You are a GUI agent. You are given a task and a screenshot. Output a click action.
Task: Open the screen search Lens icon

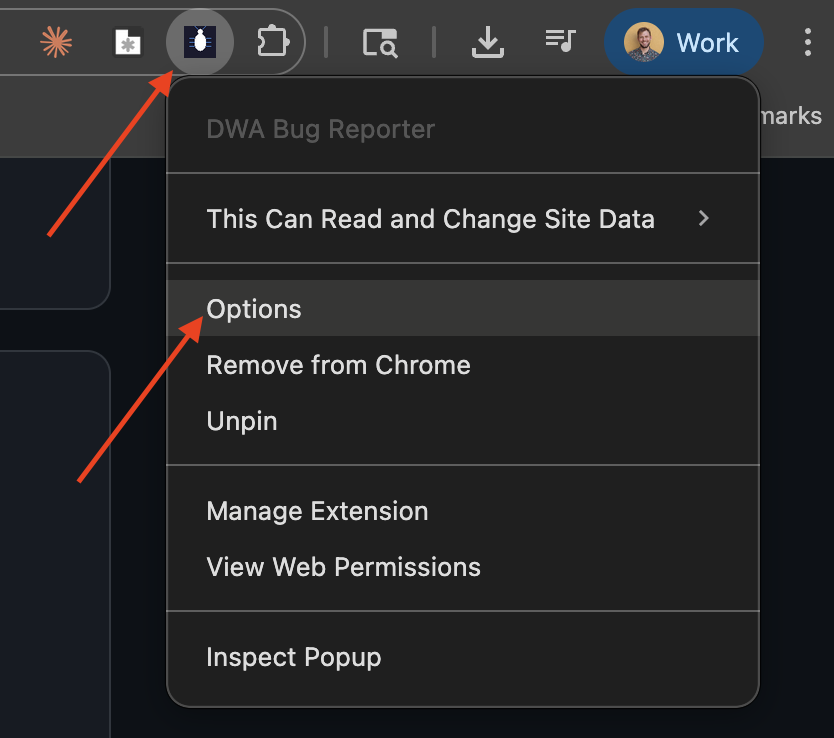[380, 41]
